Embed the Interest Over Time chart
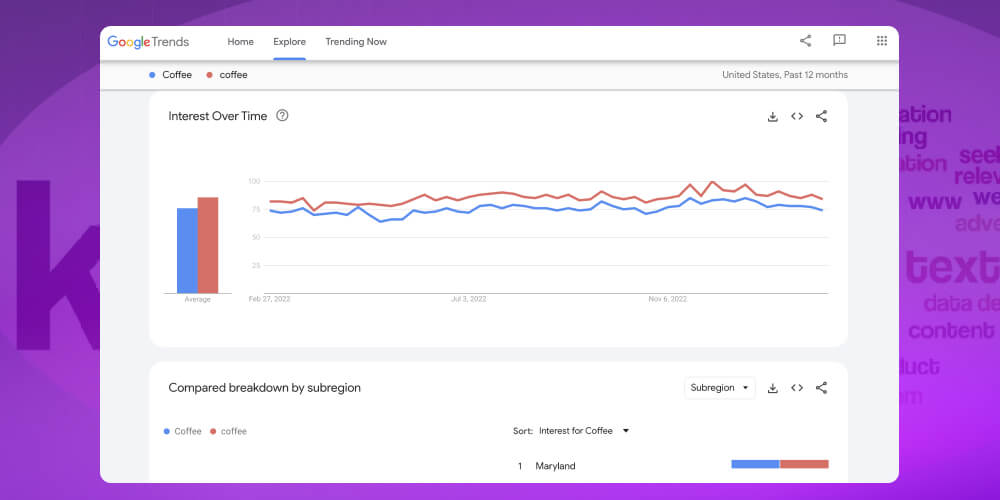 [797, 116]
